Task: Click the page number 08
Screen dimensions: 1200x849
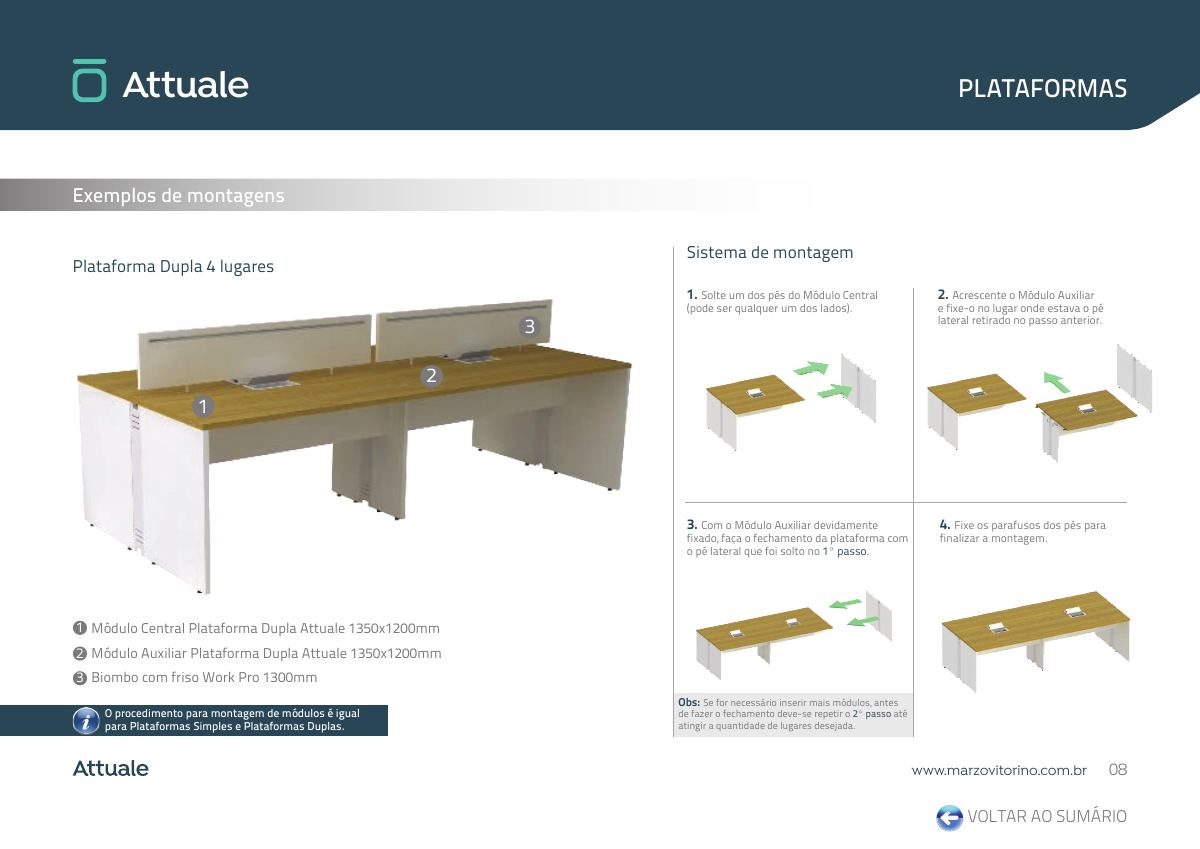Action: point(1118,770)
